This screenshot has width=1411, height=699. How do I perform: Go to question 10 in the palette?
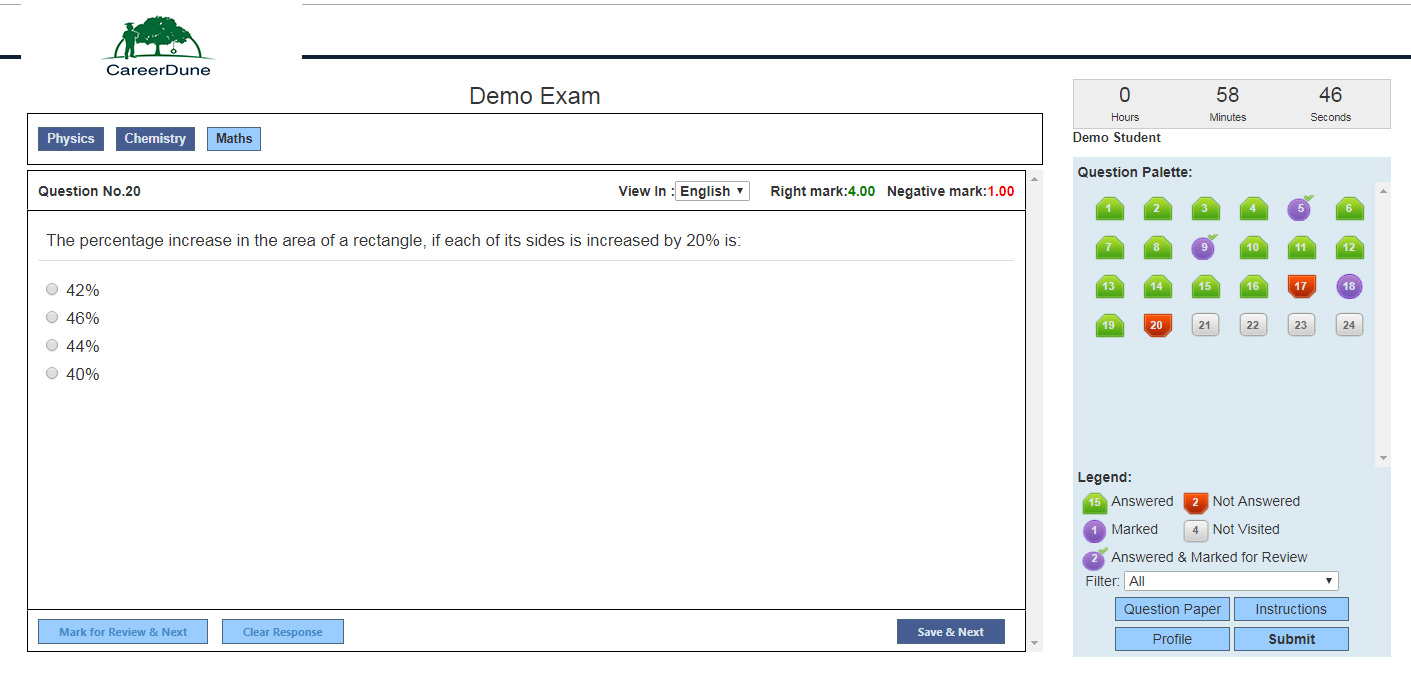tap(1253, 248)
